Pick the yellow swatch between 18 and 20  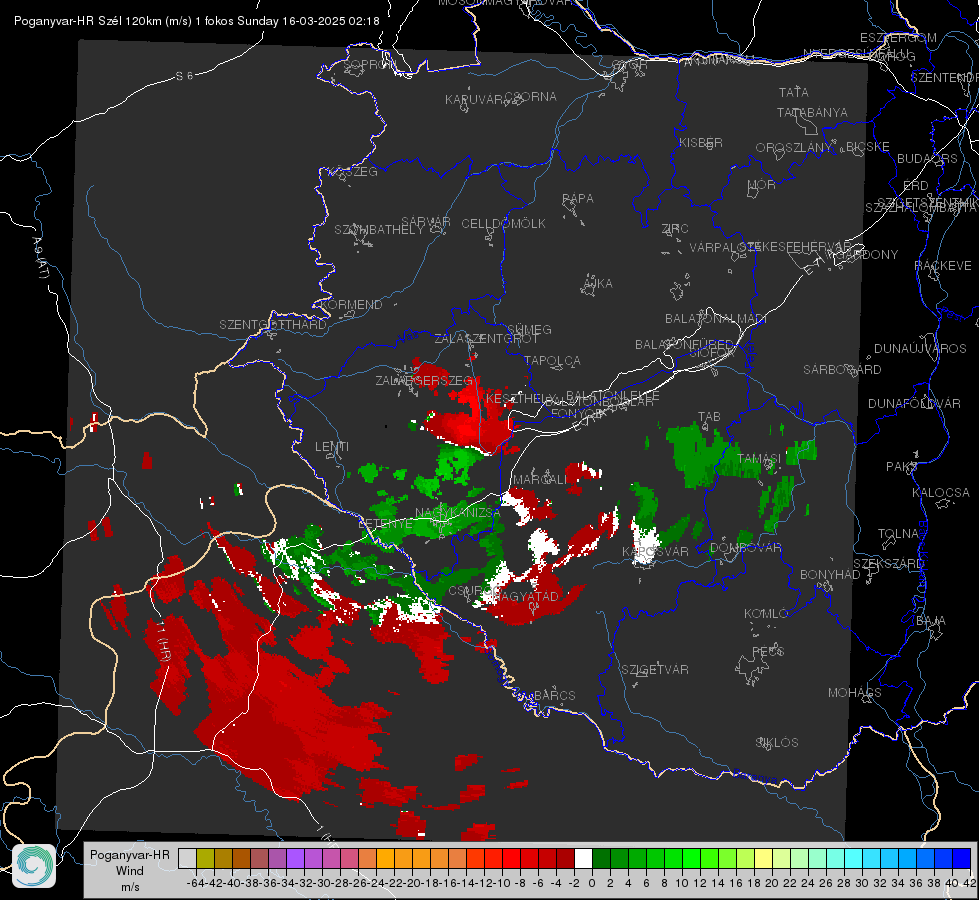coord(763,858)
